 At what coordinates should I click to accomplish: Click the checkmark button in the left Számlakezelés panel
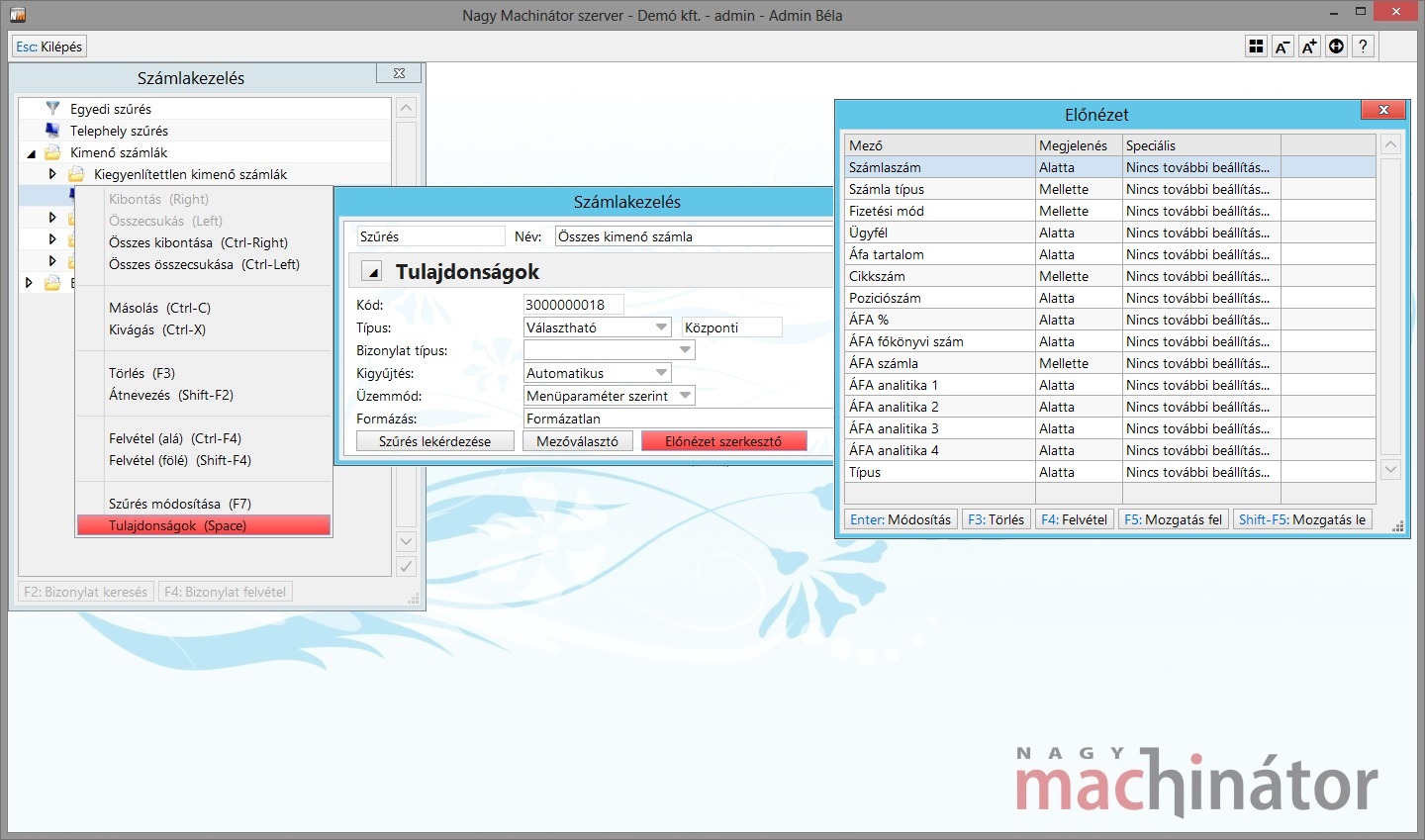(406, 566)
